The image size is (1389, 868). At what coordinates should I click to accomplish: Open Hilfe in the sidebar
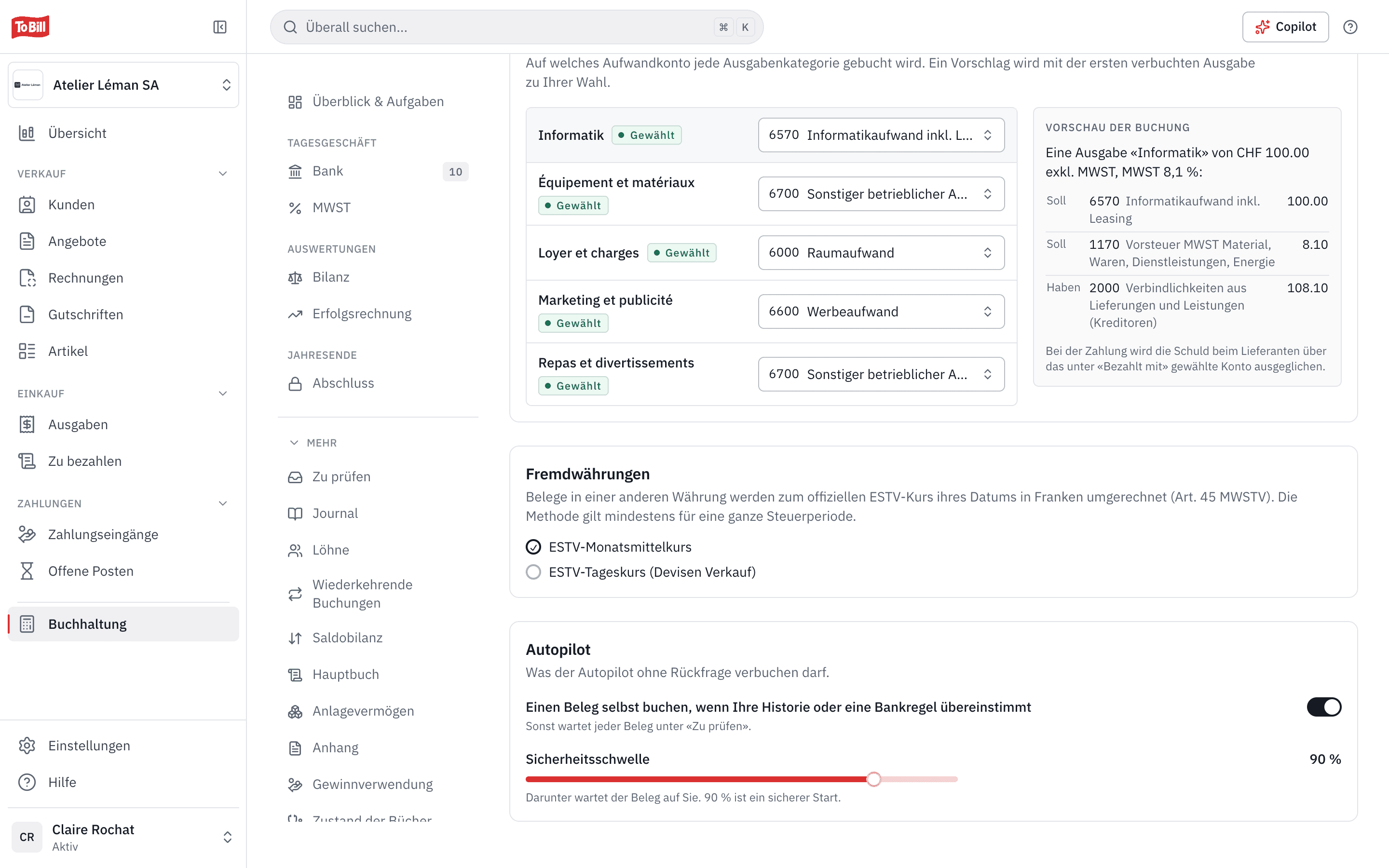pos(123,783)
